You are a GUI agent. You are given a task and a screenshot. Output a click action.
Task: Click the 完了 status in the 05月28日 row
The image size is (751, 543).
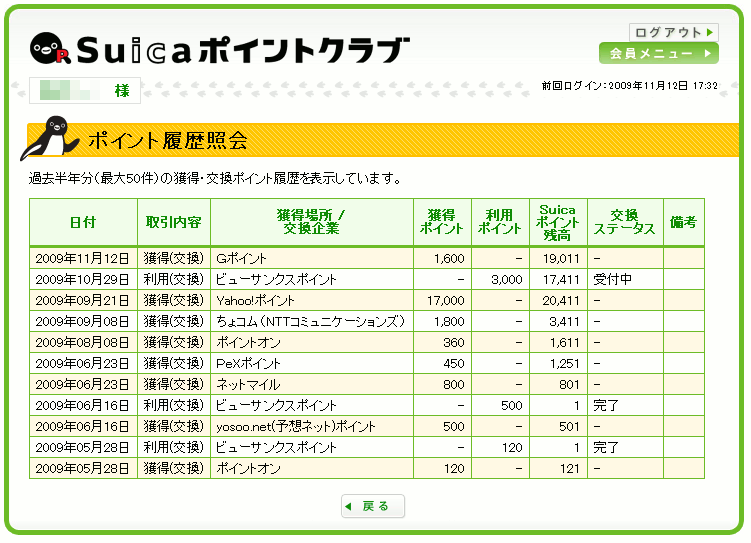(606, 448)
